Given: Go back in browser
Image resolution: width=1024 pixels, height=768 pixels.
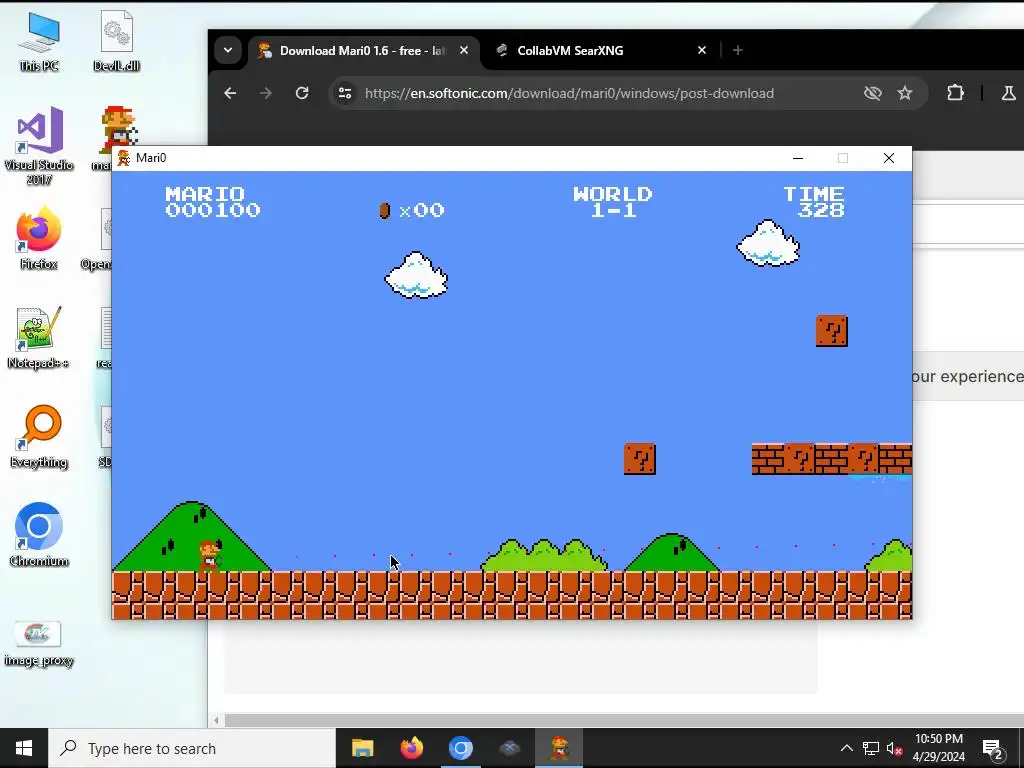Looking at the screenshot, I should point(230,93).
